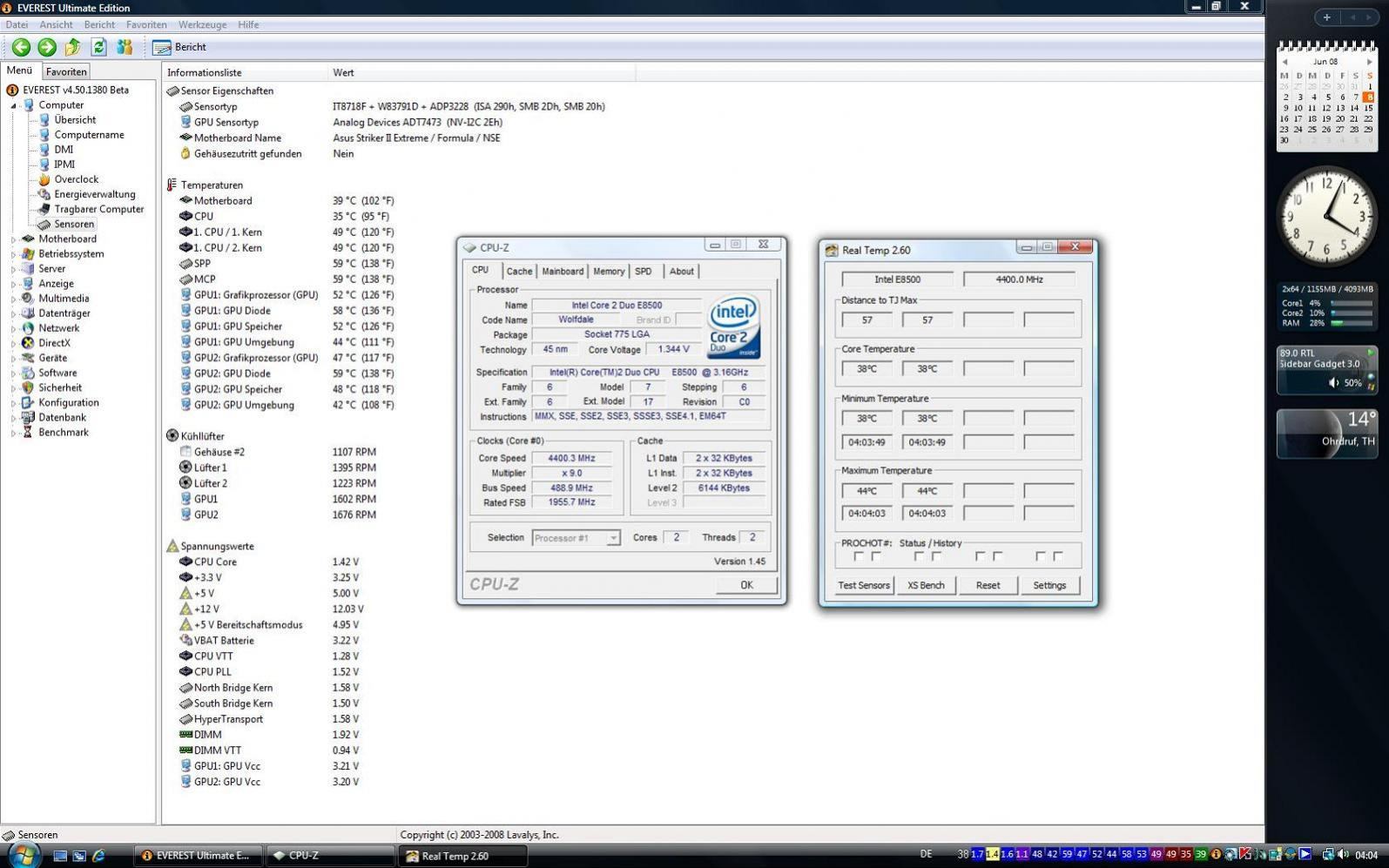Select the Motherboard 39 °C temperature row
Viewport: 1389px width, 868px height.
[285, 201]
